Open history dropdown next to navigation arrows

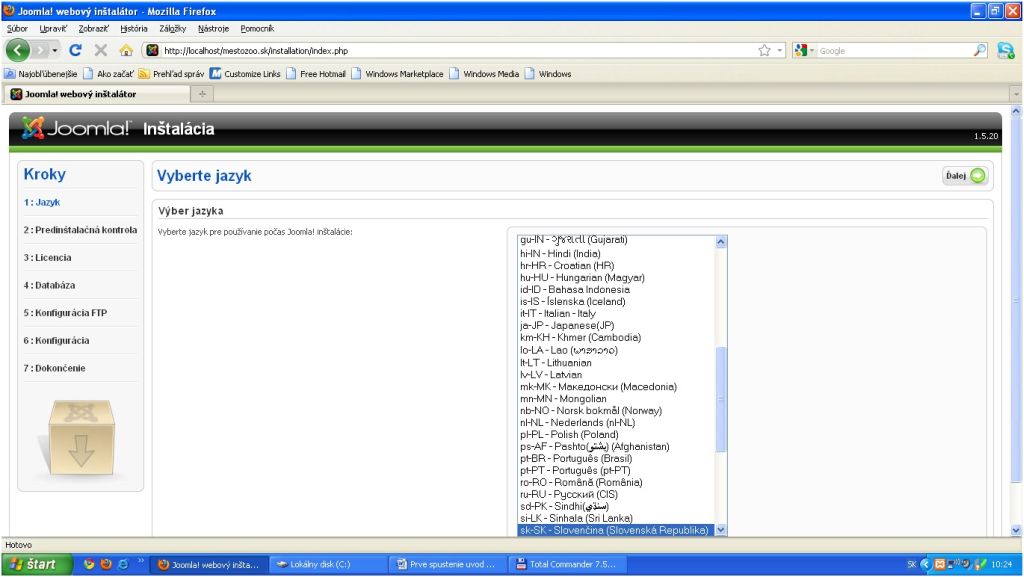click(55, 50)
